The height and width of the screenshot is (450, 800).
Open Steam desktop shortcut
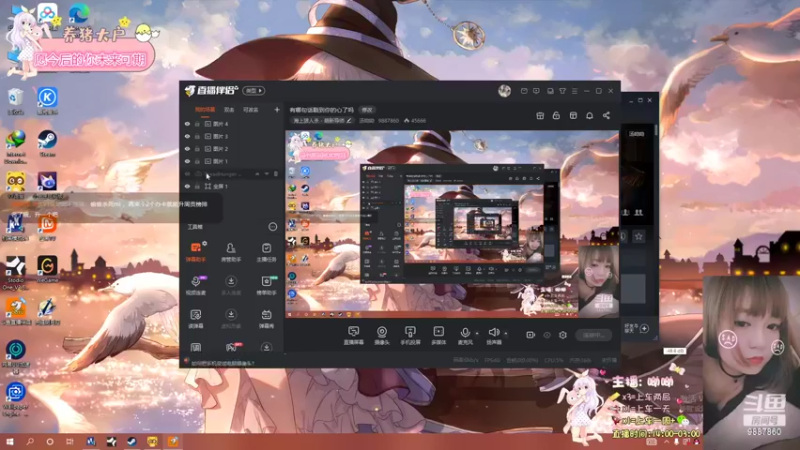(47, 143)
